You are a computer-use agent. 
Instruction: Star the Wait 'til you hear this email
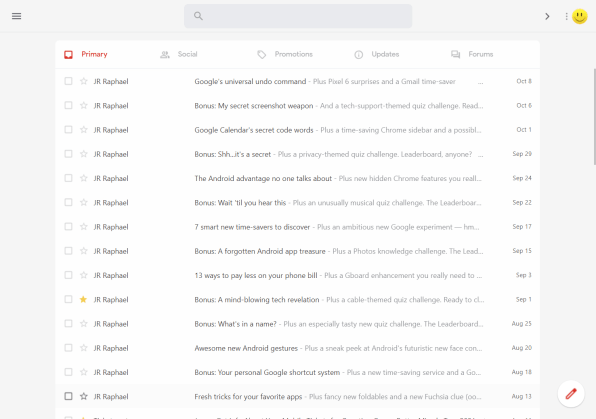[84, 202]
